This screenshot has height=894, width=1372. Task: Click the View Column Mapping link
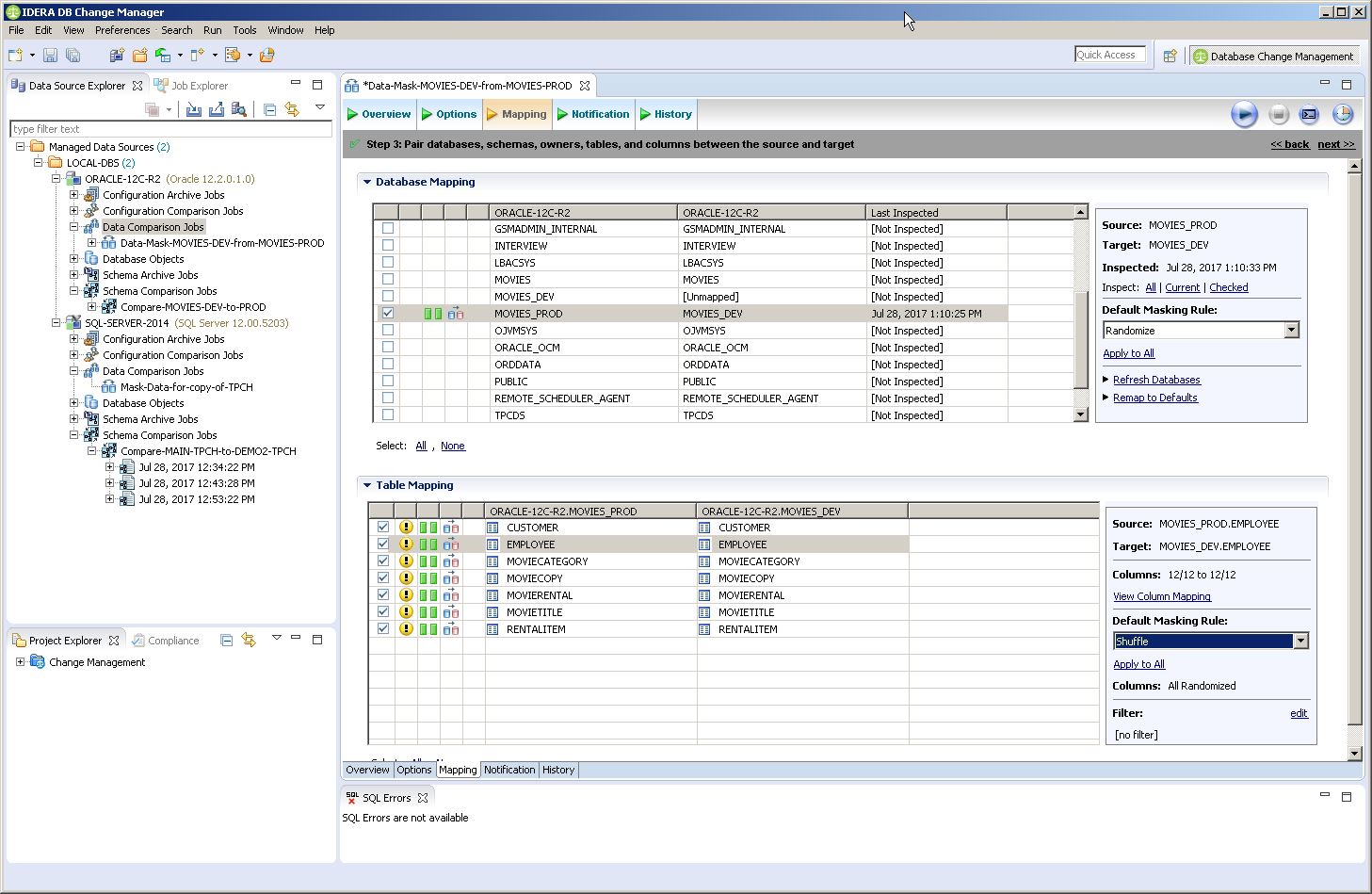[1162, 596]
